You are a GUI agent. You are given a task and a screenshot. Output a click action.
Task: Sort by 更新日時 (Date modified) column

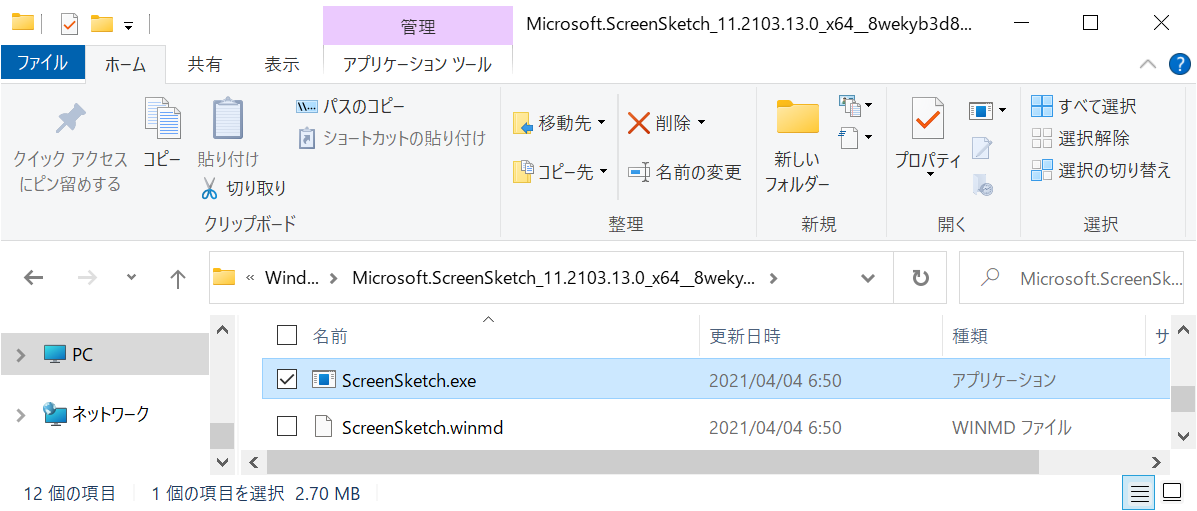pyautogui.click(x=745, y=336)
